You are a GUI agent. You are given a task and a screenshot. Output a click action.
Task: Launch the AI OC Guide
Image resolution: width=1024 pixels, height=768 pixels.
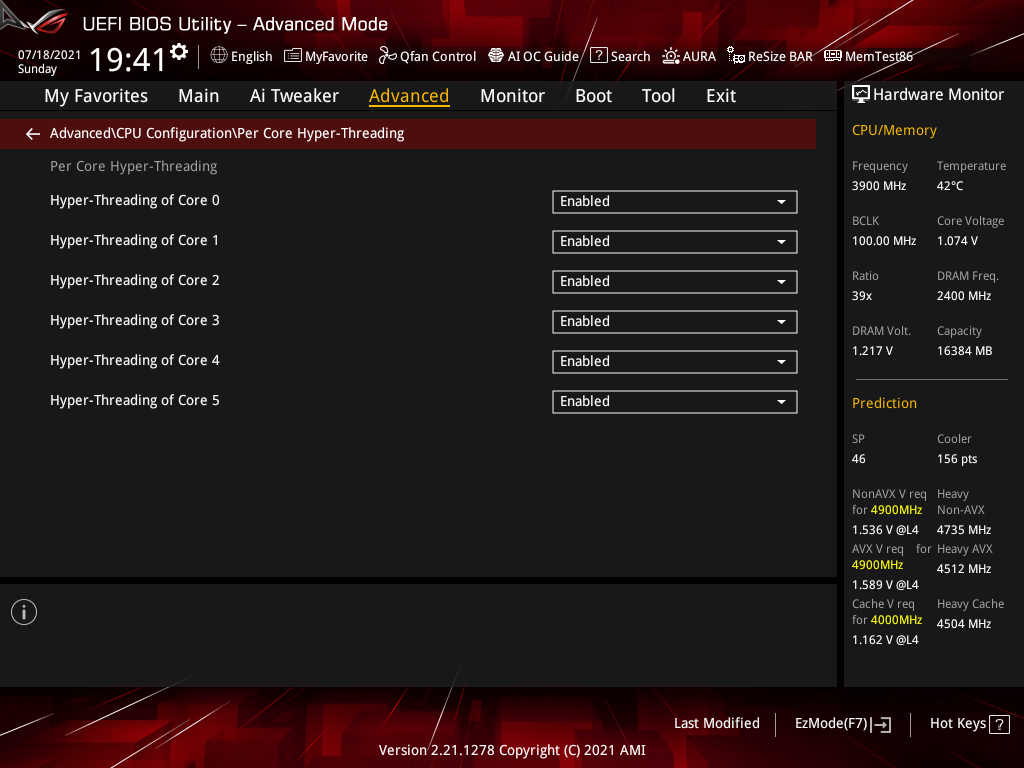point(533,56)
